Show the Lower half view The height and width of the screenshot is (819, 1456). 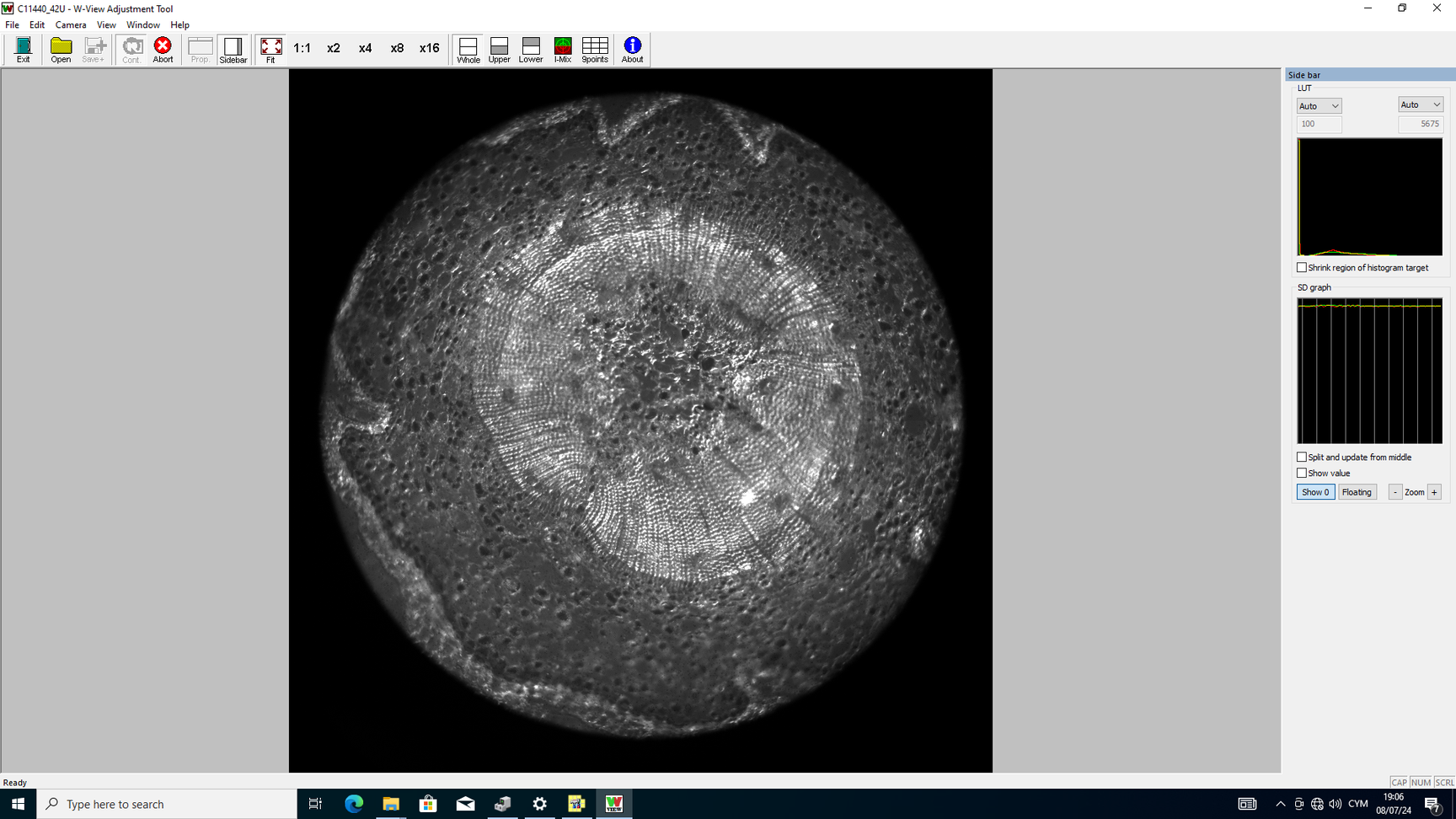[x=531, y=50]
